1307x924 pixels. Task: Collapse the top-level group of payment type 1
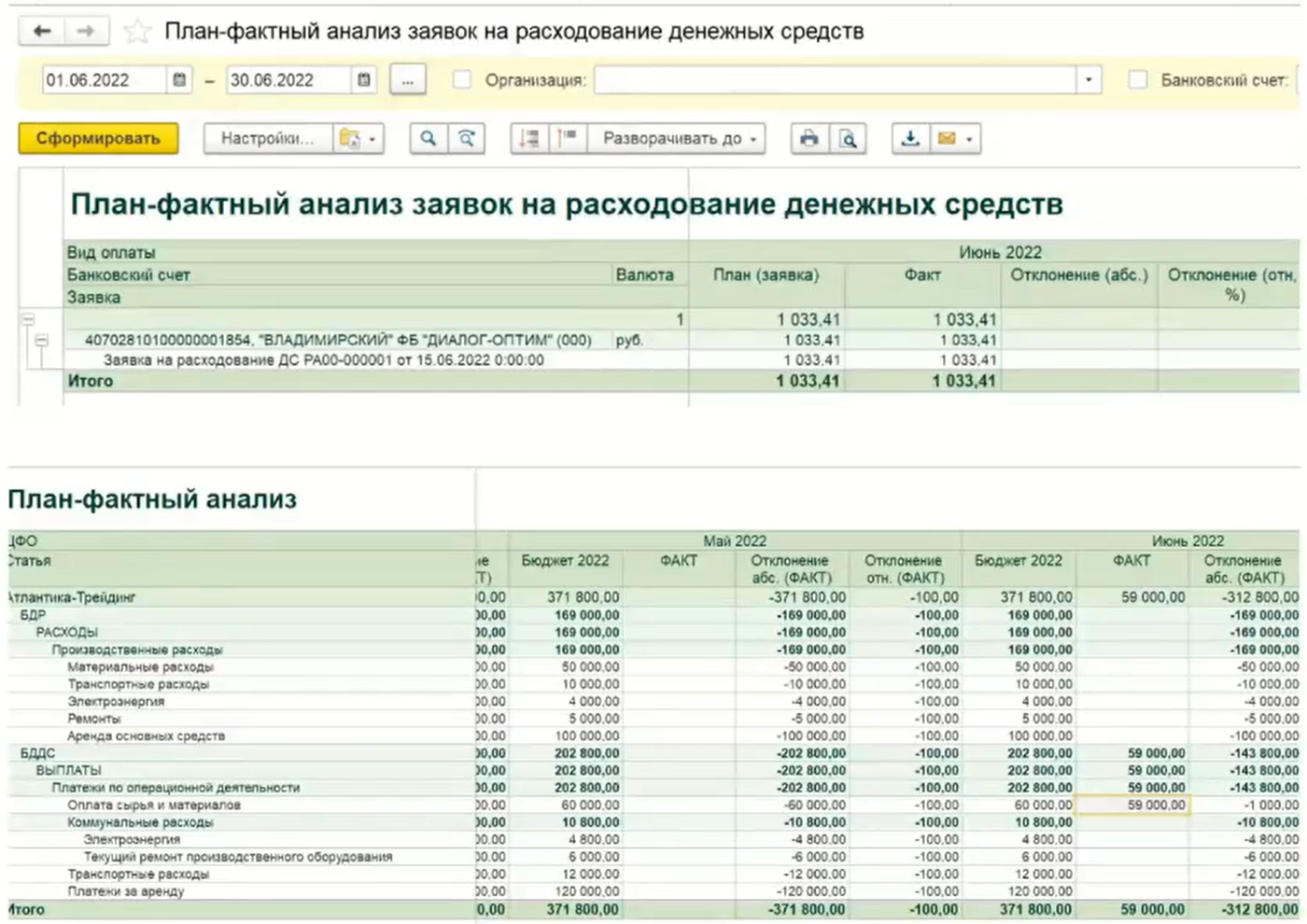click(28, 320)
